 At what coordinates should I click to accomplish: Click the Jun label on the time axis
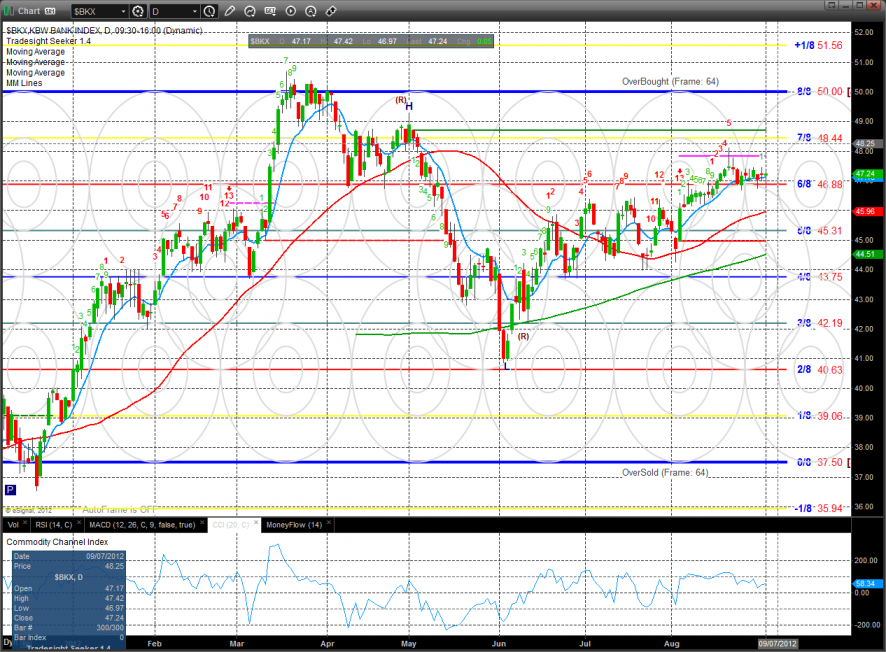point(498,644)
